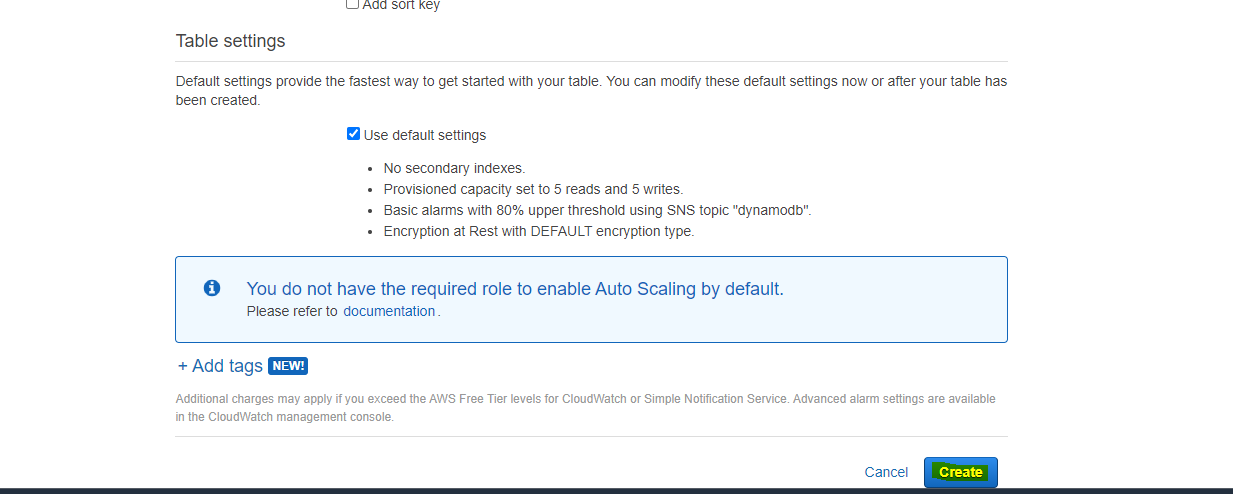Image resolution: width=1233 pixels, height=494 pixels.
Task: Click the Additional charges disclaimer text
Action: (585, 408)
